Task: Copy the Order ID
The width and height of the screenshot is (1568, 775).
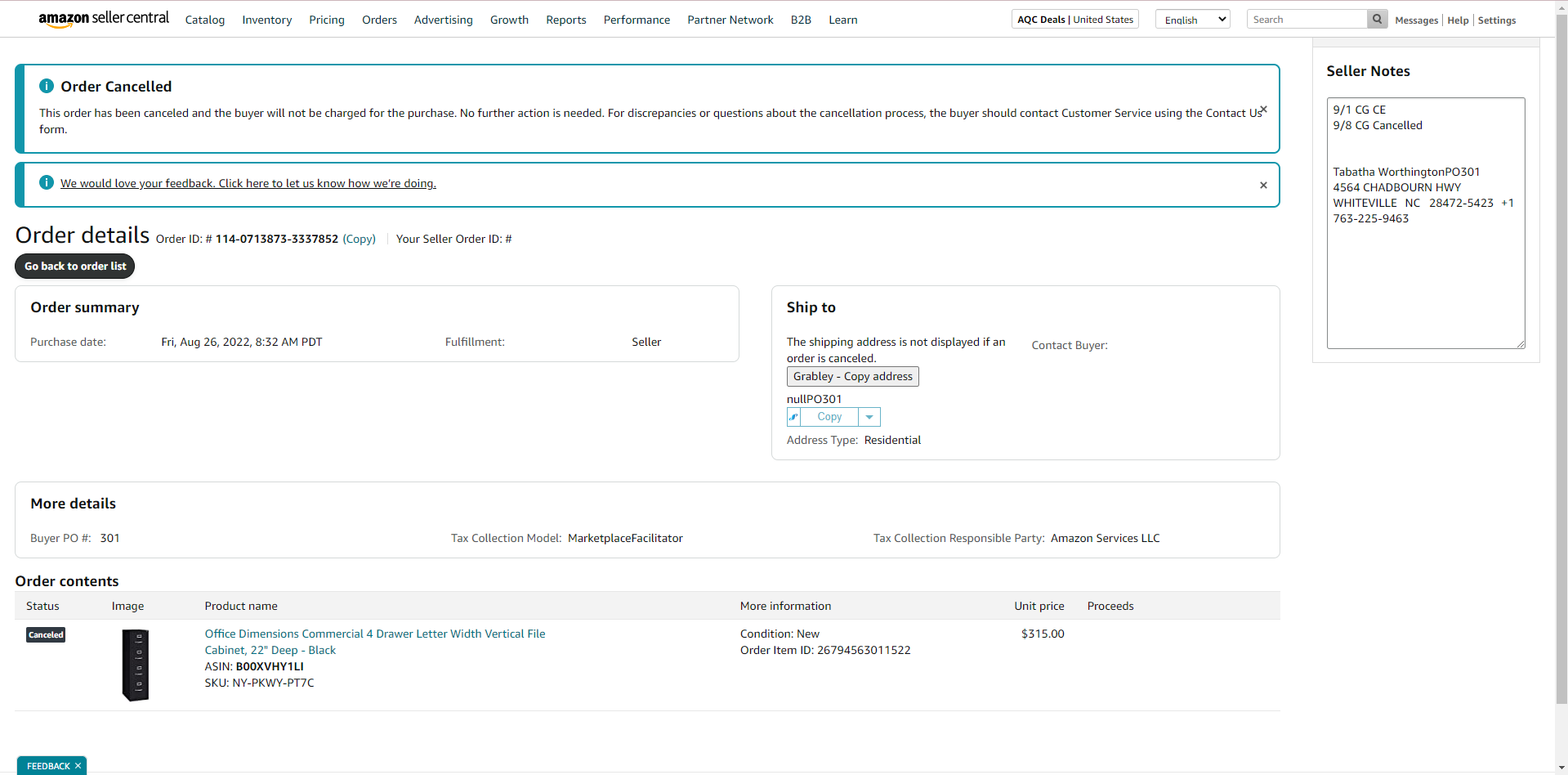Action: point(360,239)
